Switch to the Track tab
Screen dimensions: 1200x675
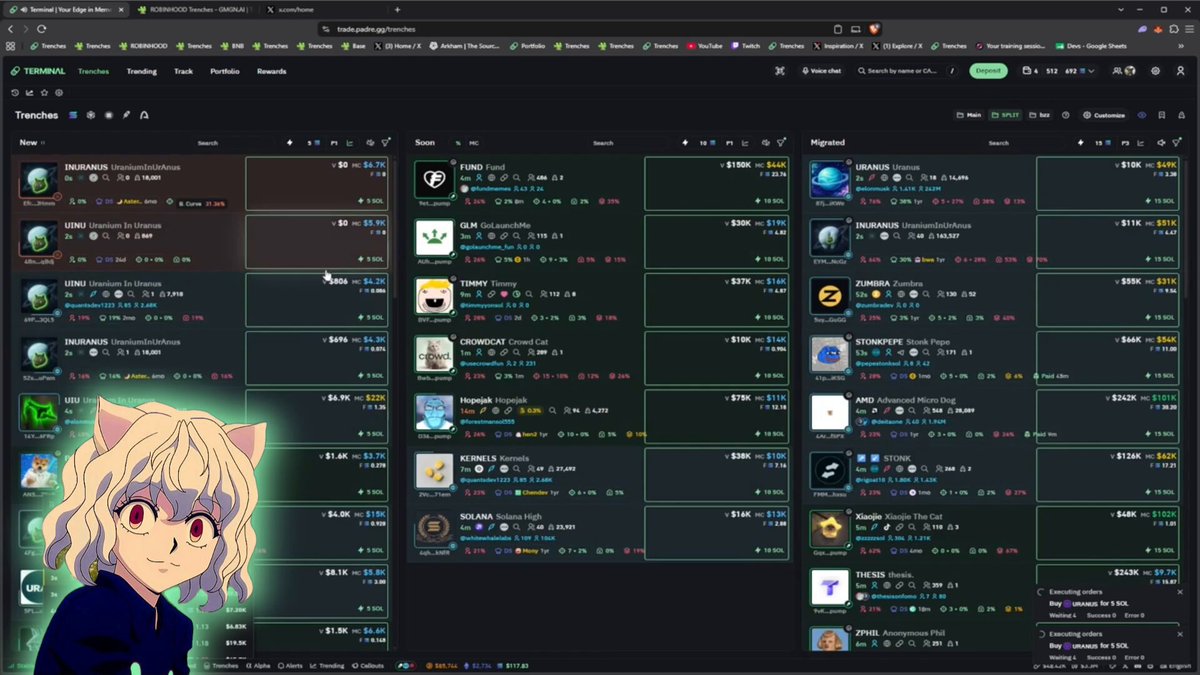coord(183,71)
